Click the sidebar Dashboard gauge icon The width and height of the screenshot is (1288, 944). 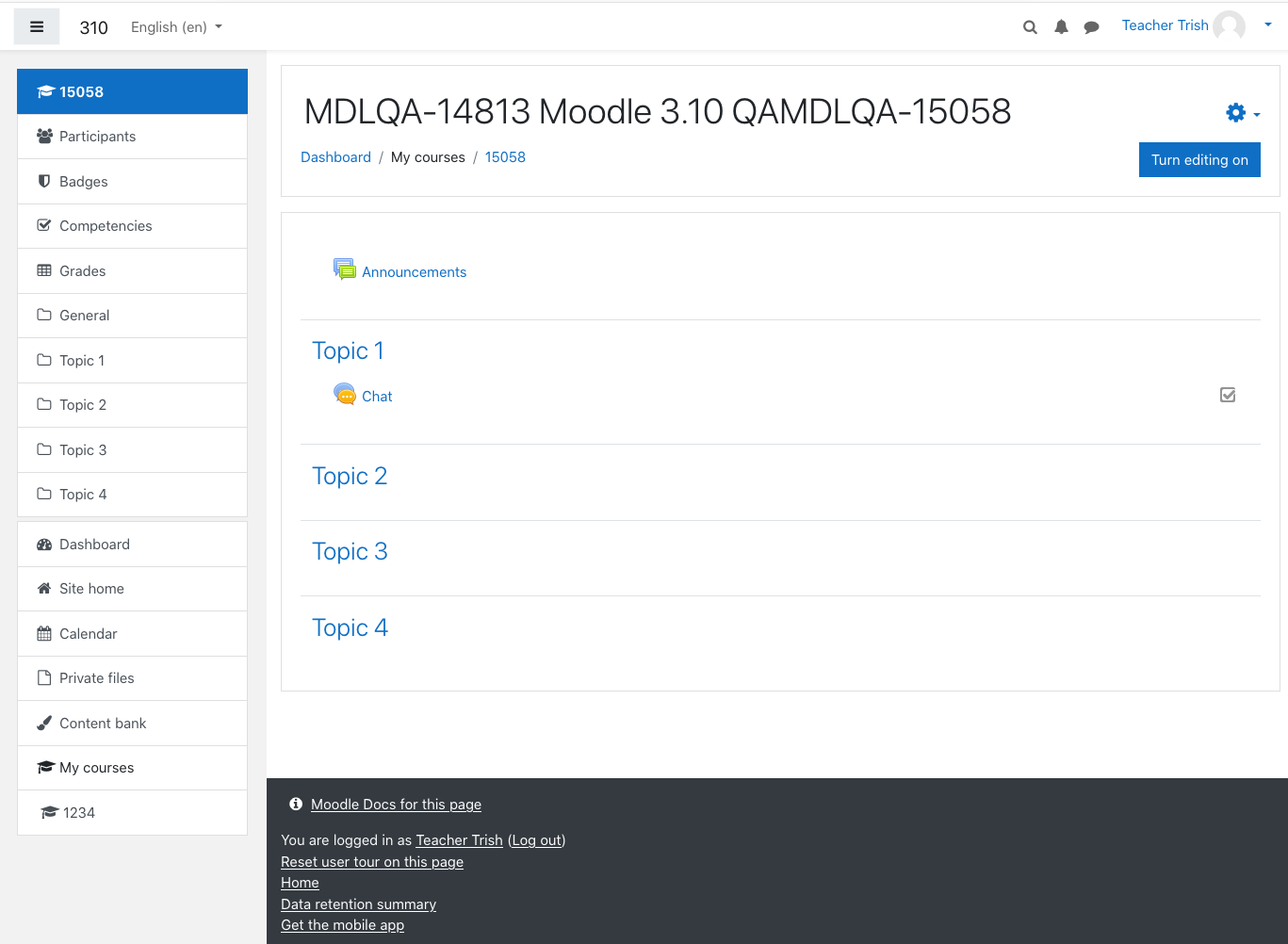click(x=44, y=545)
